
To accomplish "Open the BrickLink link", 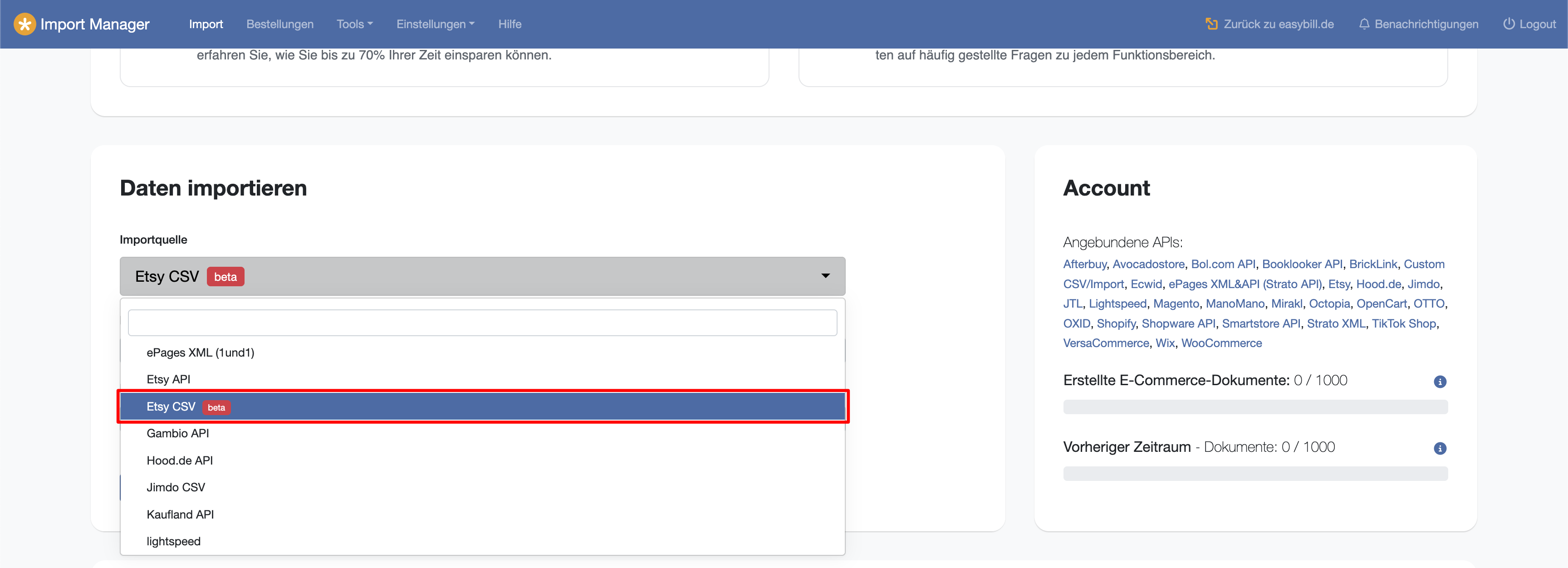I will [1373, 264].
